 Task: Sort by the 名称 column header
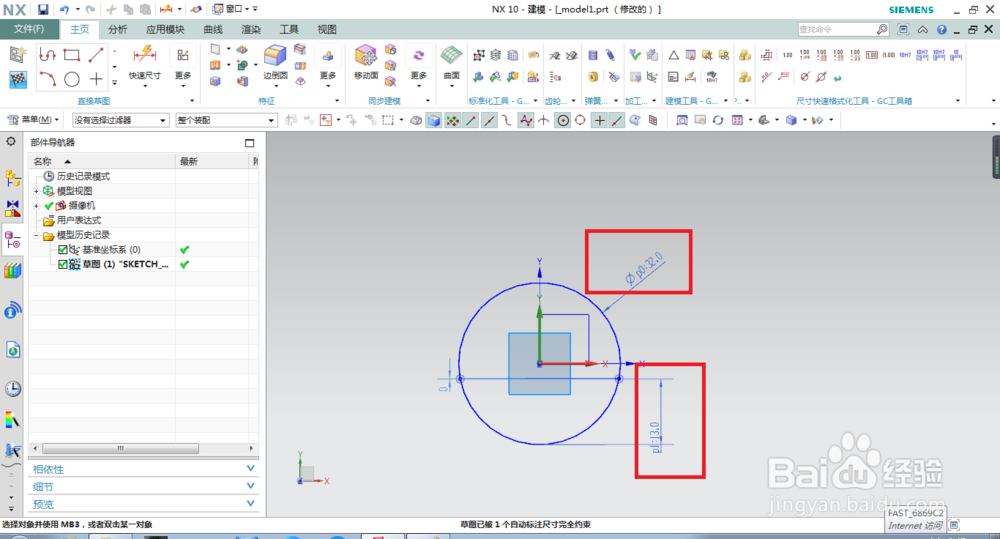102,161
